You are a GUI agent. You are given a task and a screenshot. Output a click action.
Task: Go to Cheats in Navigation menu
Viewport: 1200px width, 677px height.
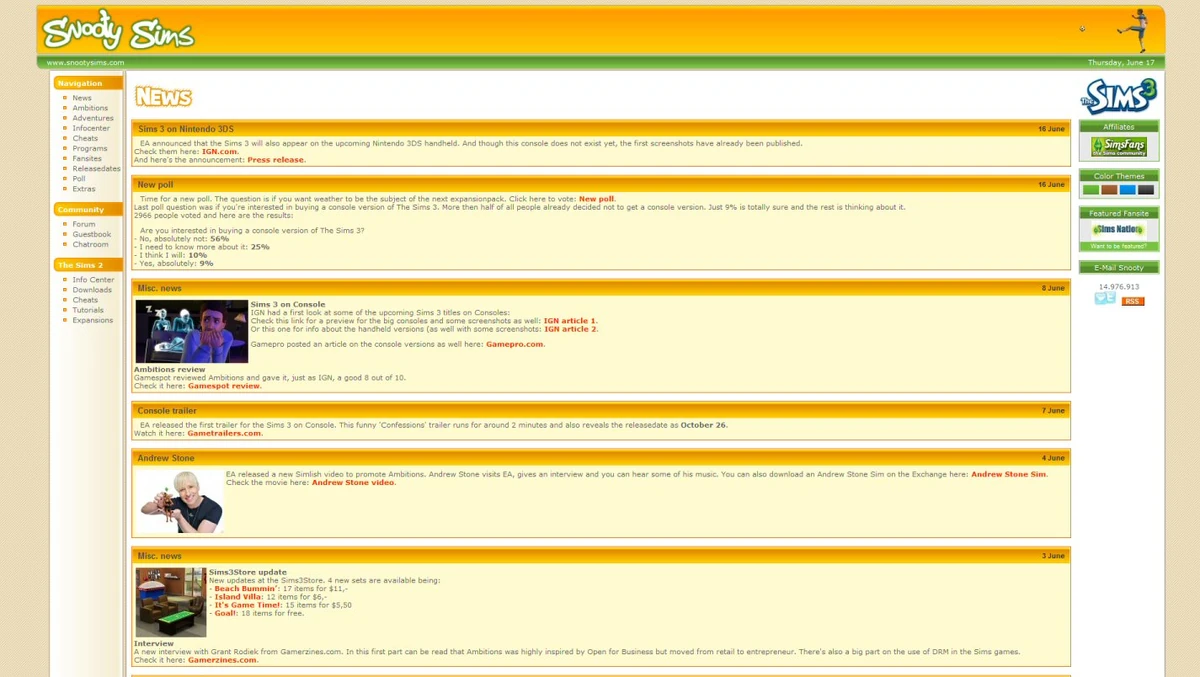(x=85, y=138)
